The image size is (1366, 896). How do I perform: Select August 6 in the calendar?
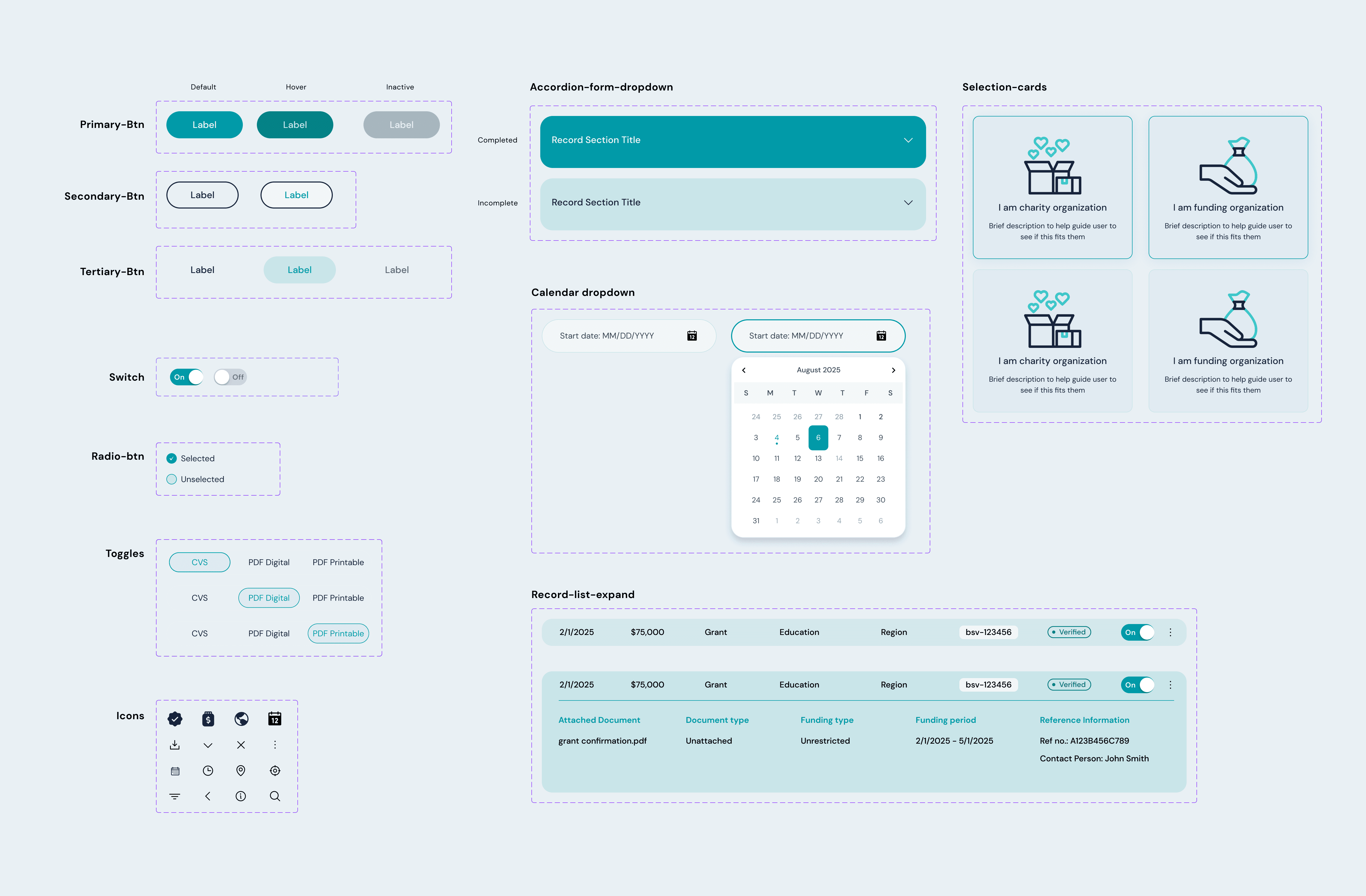[x=818, y=437]
